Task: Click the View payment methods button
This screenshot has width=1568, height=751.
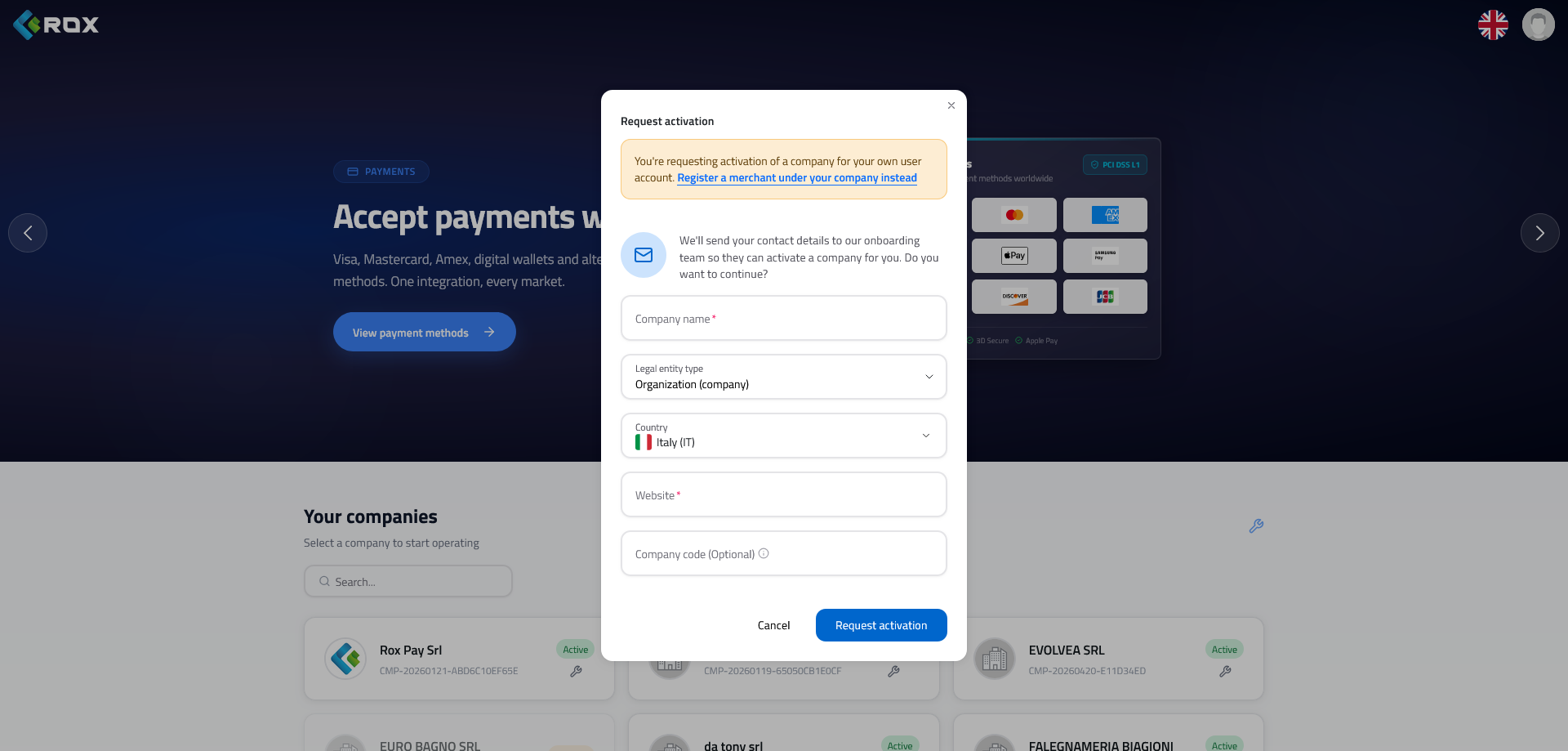Action: tap(425, 332)
